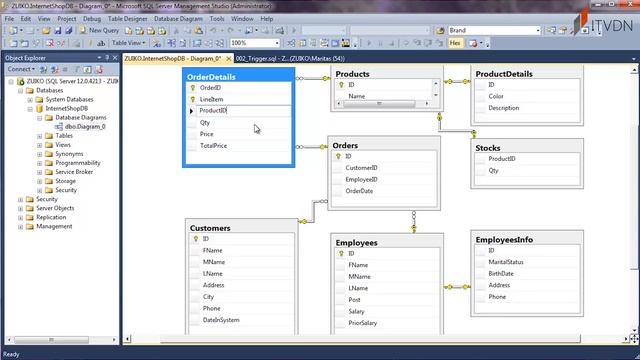This screenshot has height=360, width=640.
Task: Click the Save All toolbar icon
Action: coord(69,31)
